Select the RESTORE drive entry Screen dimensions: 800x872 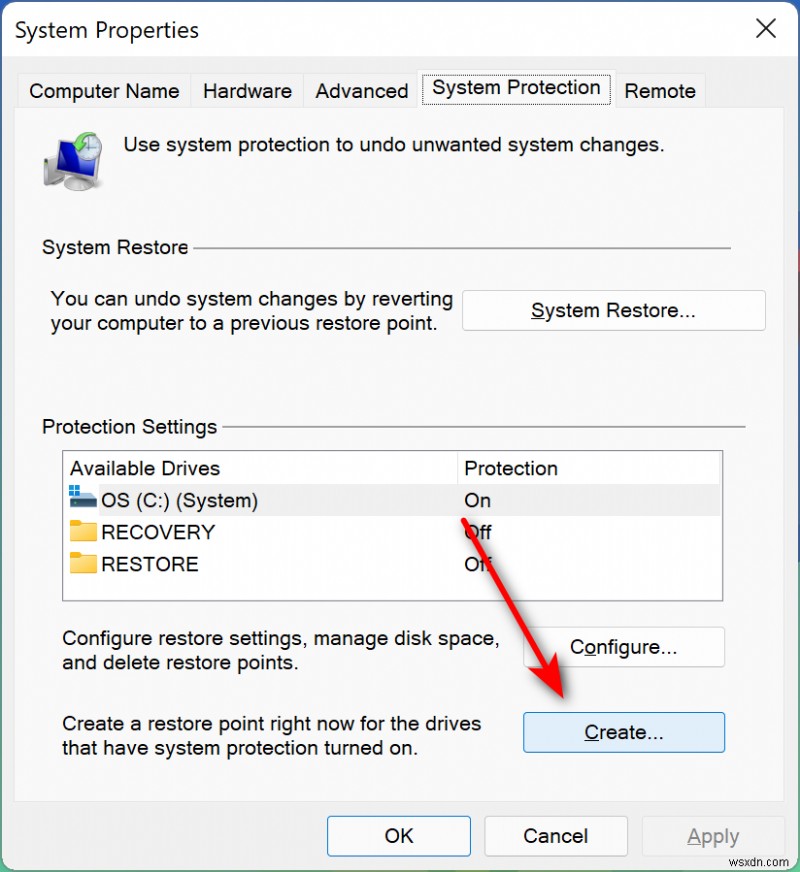click(250, 564)
